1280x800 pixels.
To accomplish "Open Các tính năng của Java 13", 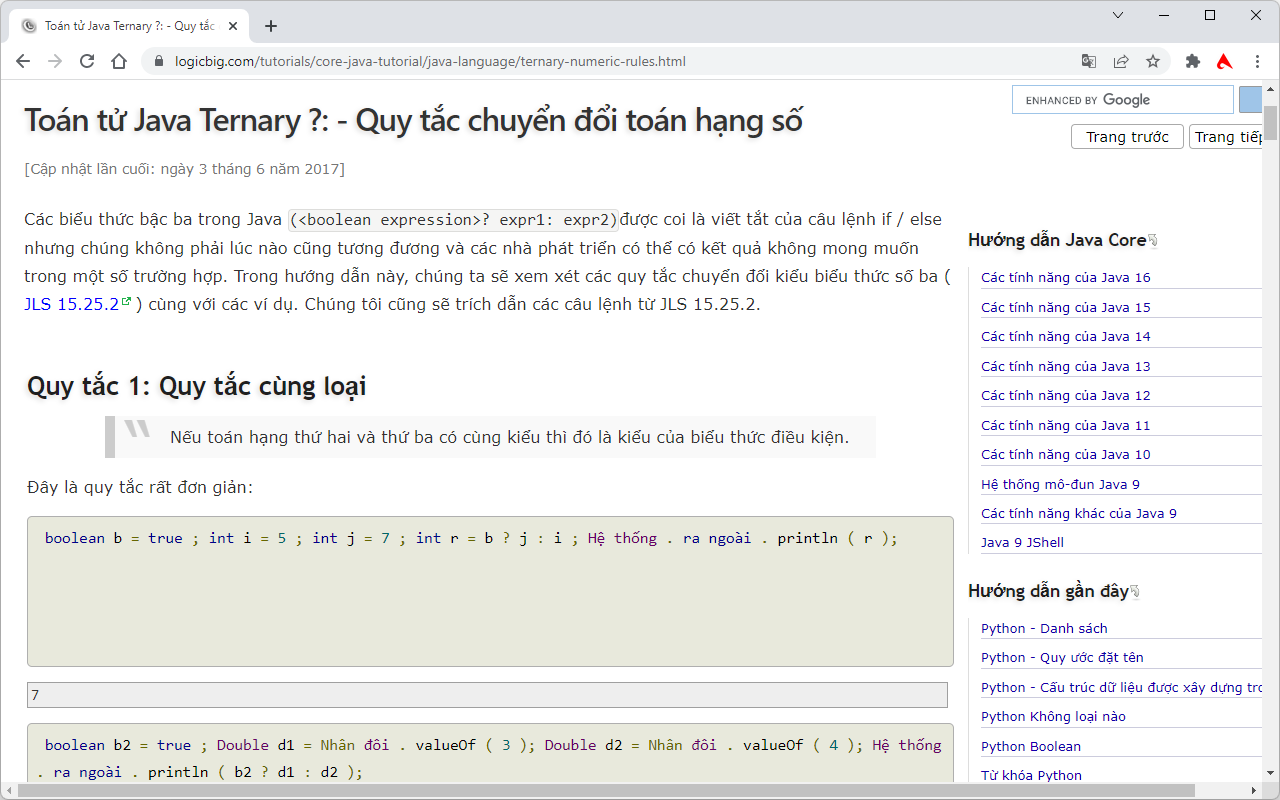I will 1066,366.
